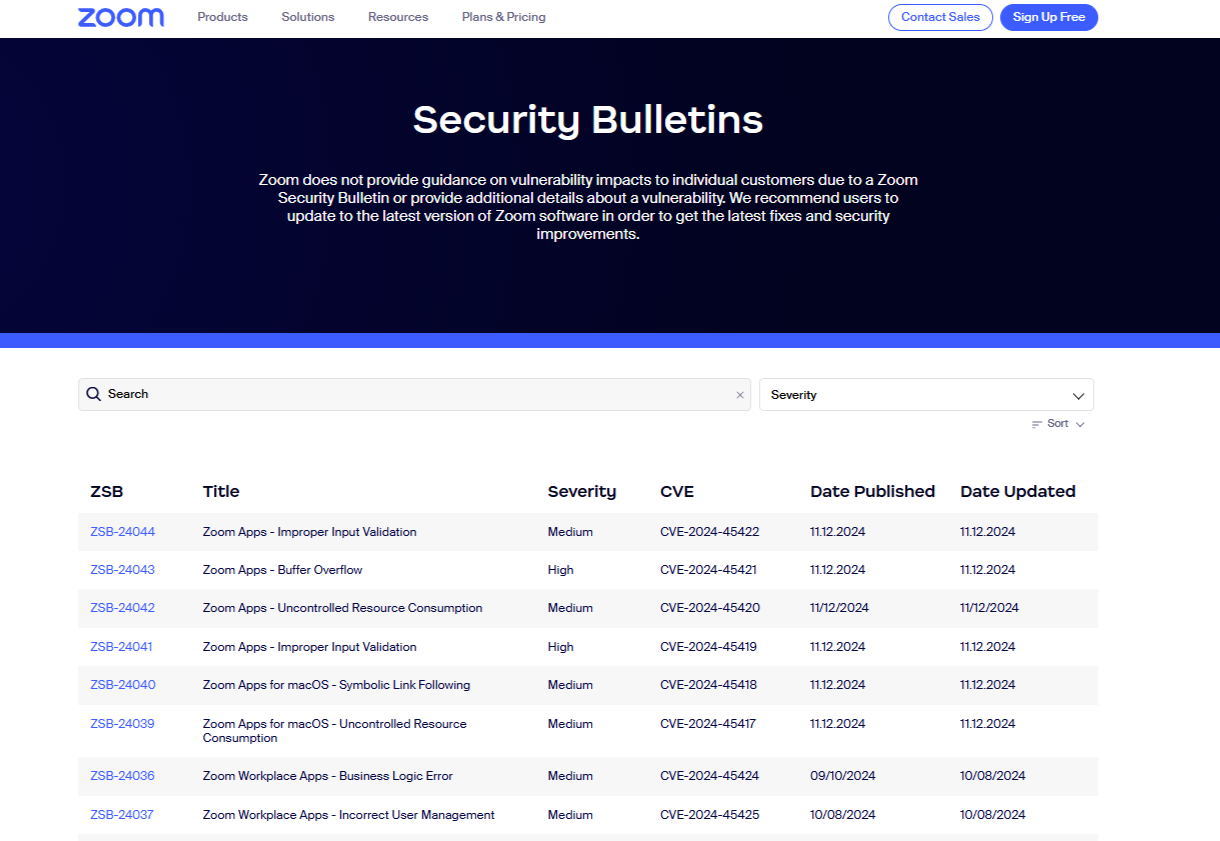The image size is (1220, 841).
Task: Click High severity in ZSB-24041 row
Action: click(x=561, y=647)
